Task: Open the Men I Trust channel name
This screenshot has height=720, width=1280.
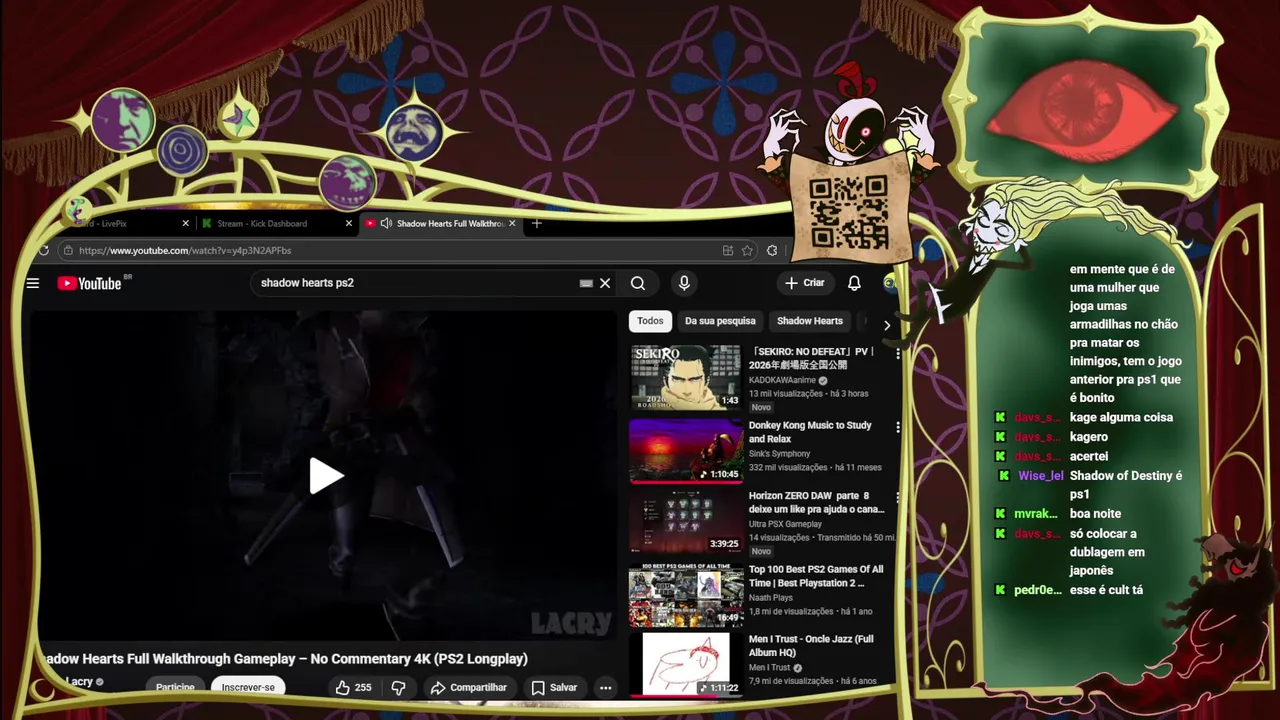Action: tap(769, 667)
